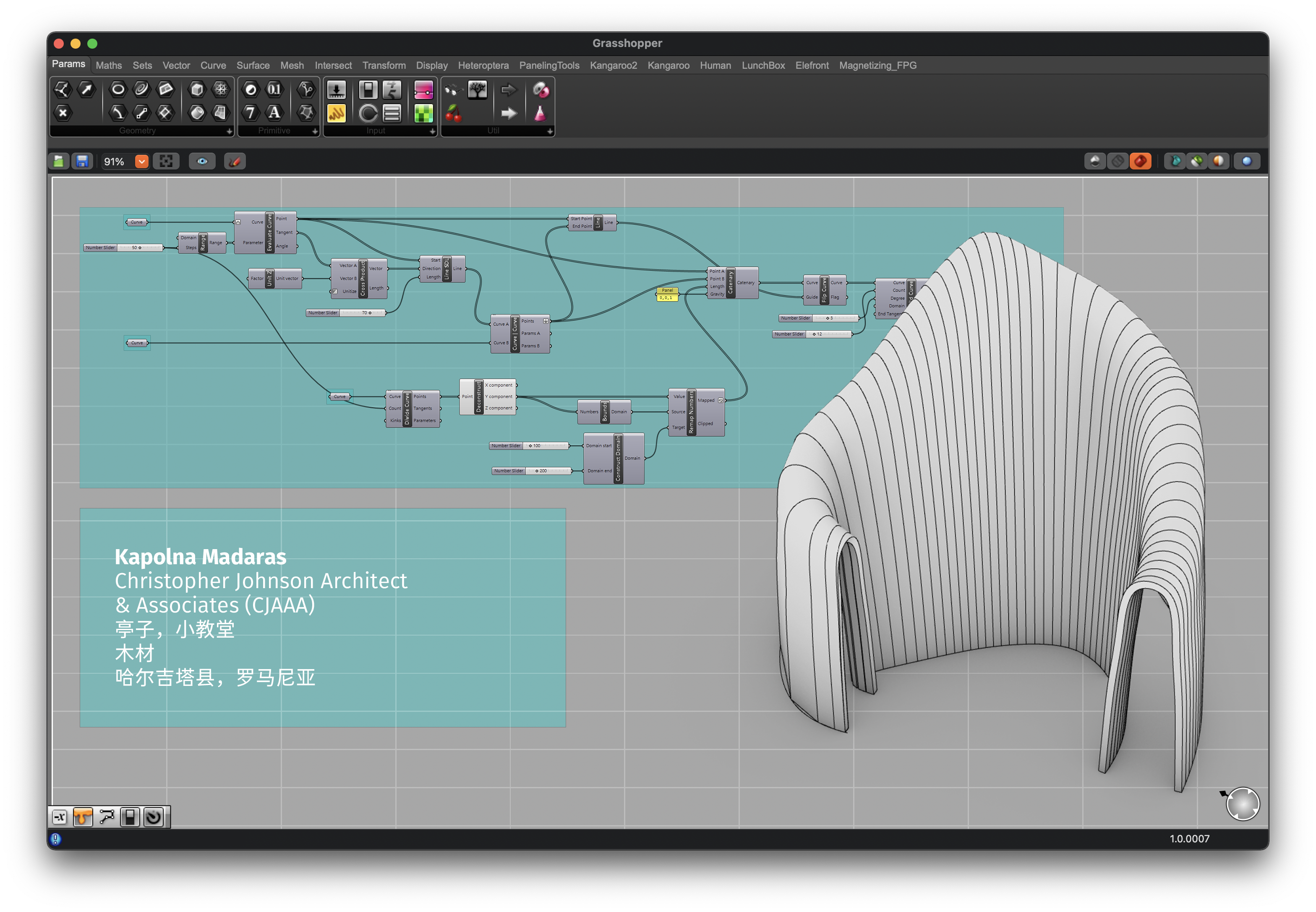This screenshot has width=1316, height=912.
Task: Expand the Util panel components
Action: [549, 131]
